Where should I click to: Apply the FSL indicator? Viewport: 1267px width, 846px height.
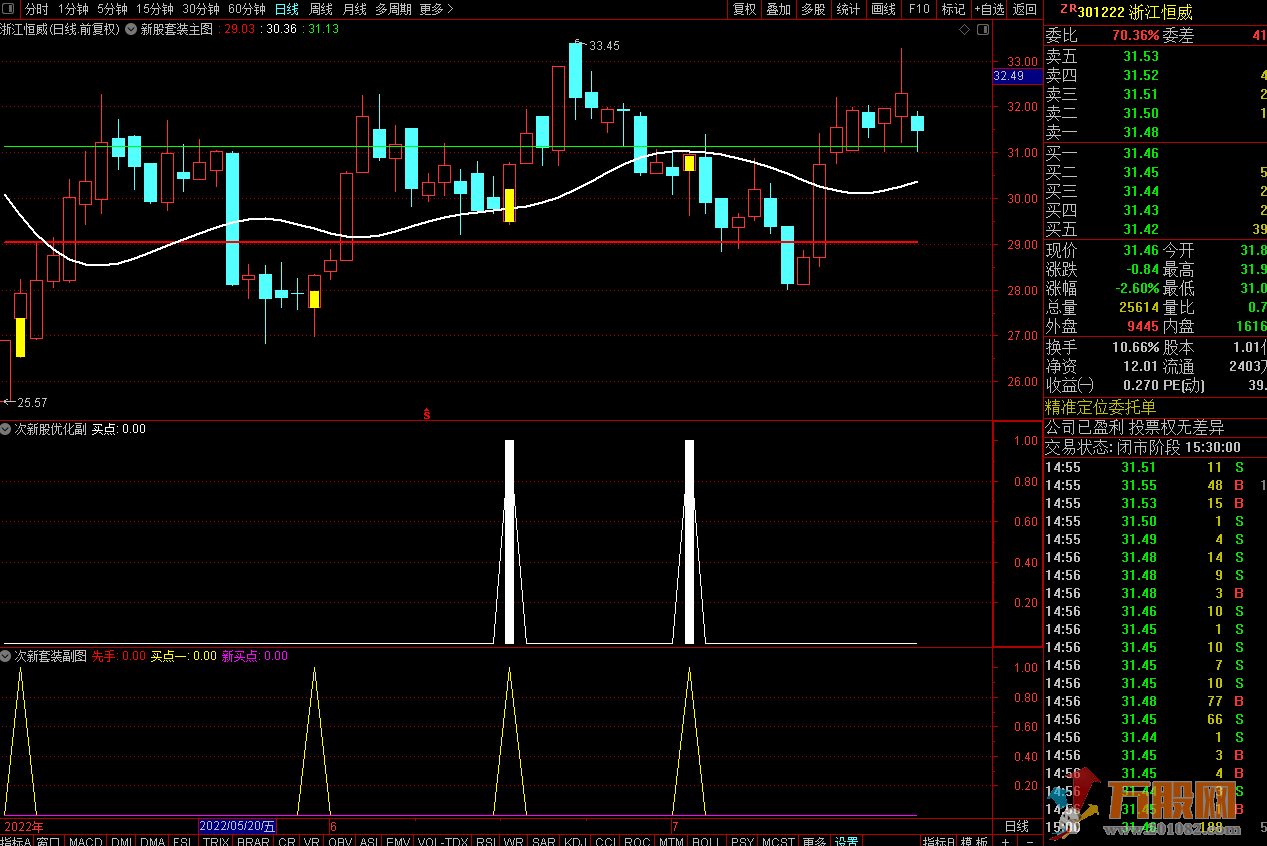pos(183,841)
